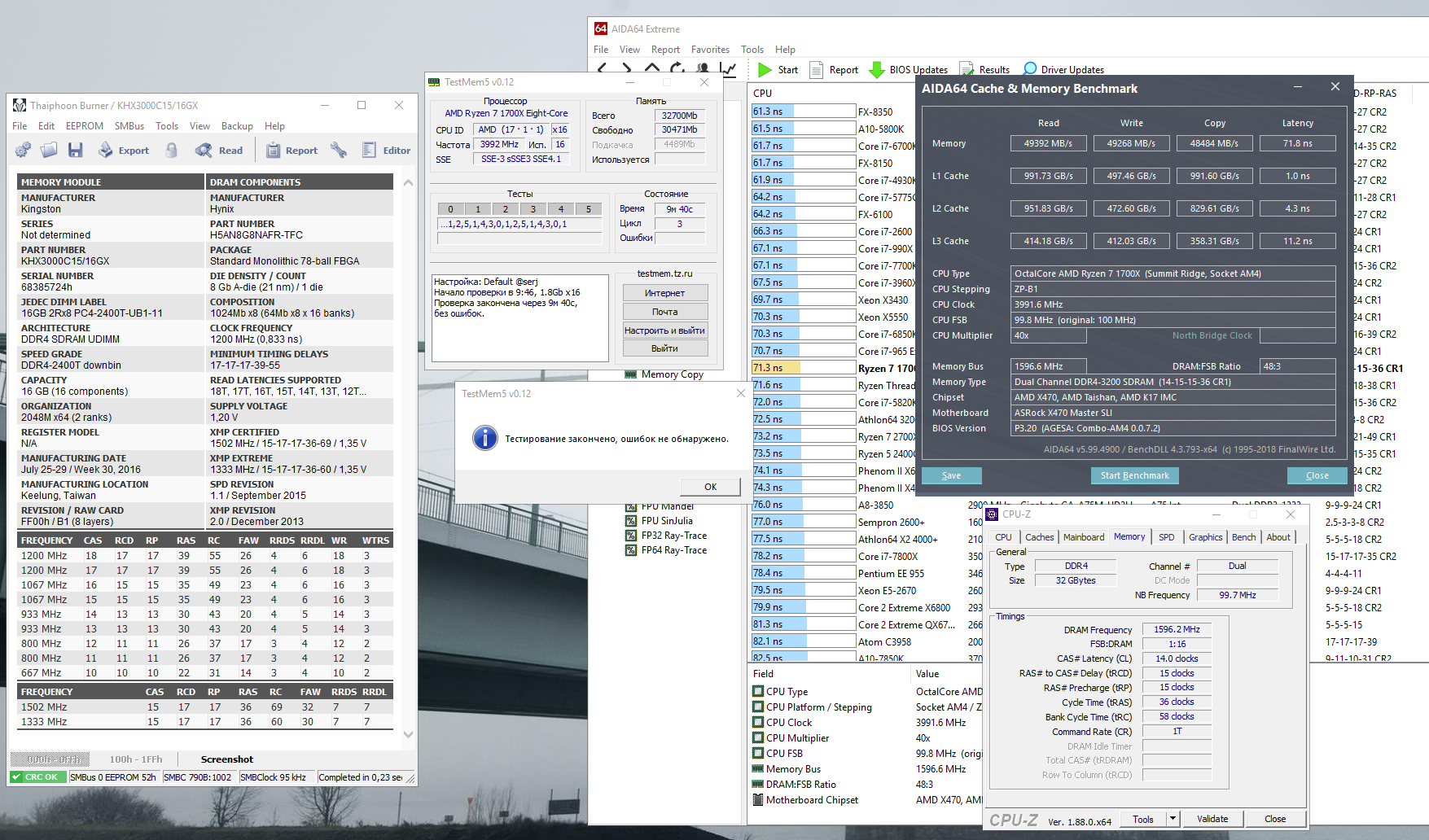1429x840 pixels.
Task: Click the refresh icon in AIDA64 toolbar
Action: 677,68
